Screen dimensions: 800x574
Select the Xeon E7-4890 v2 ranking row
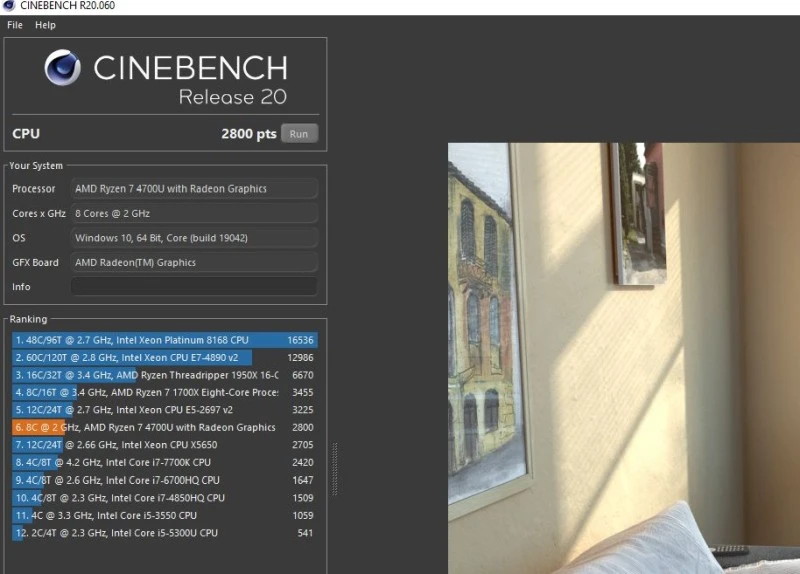point(165,358)
